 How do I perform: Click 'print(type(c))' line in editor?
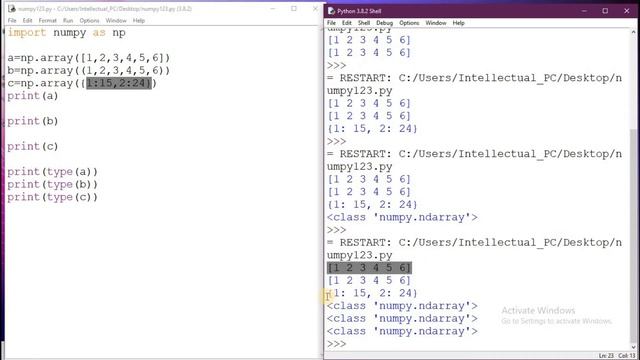(53, 197)
